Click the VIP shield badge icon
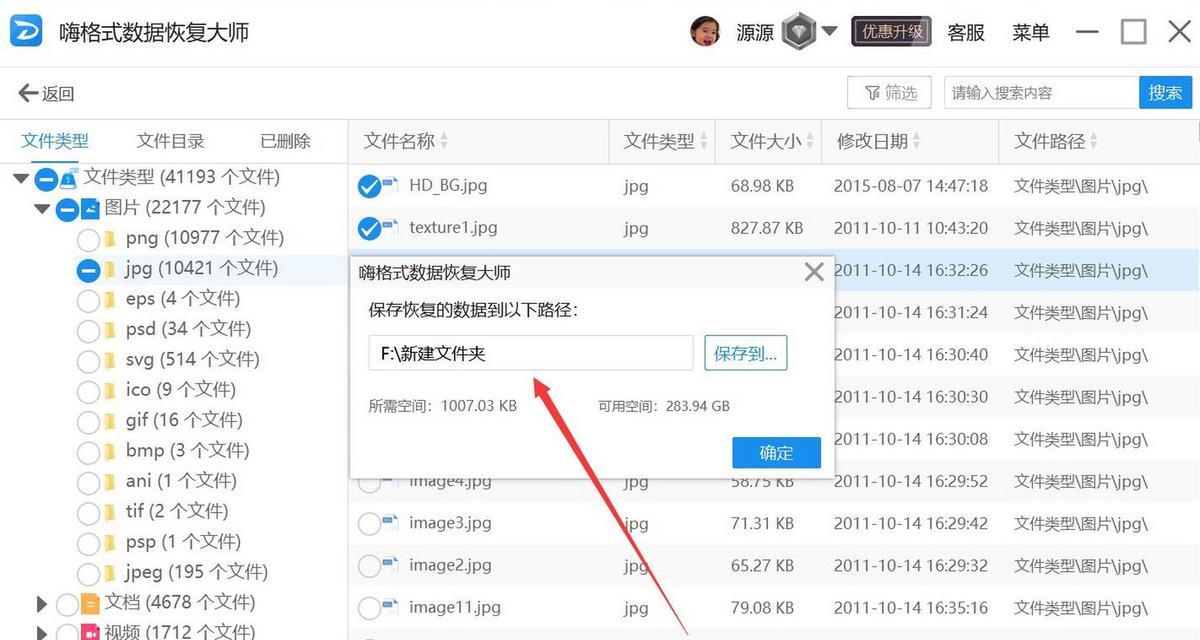 tap(800, 32)
